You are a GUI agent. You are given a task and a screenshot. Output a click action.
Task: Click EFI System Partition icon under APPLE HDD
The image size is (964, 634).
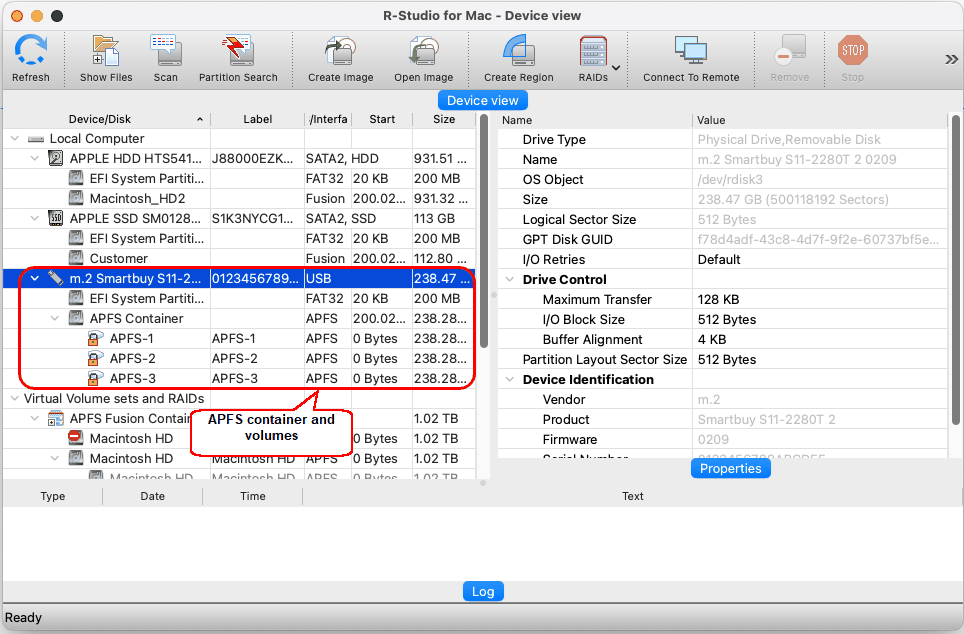76,178
